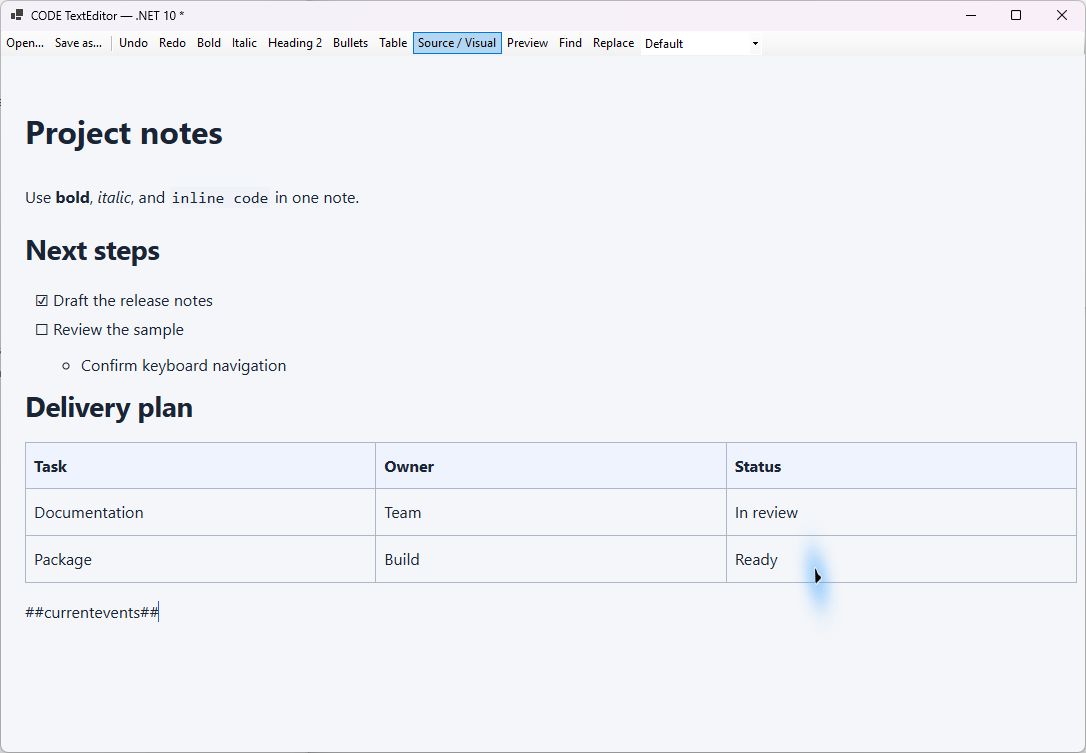Click the Owner table header cell

coord(551,466)
